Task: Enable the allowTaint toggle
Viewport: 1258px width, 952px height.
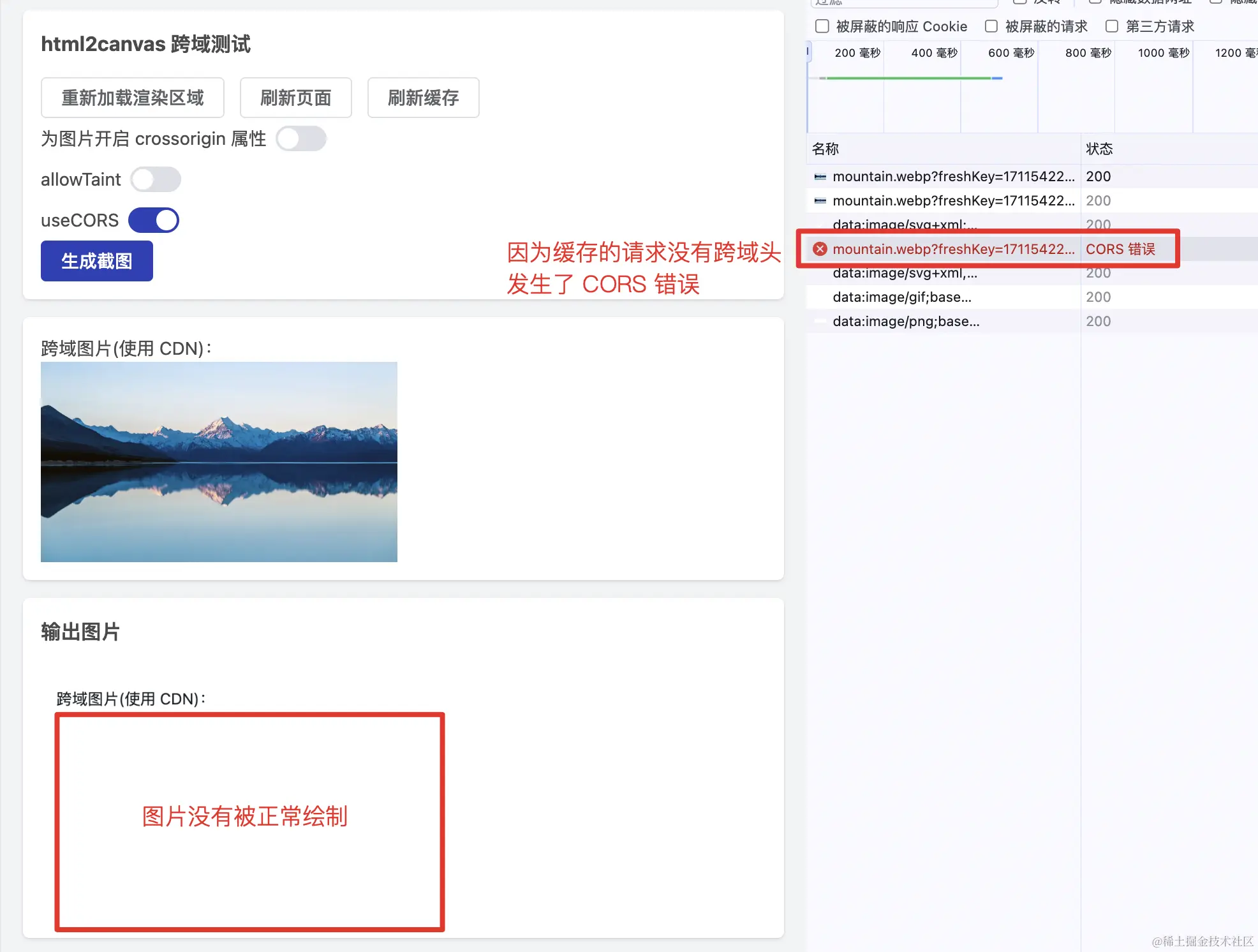Action: (155, 179)
